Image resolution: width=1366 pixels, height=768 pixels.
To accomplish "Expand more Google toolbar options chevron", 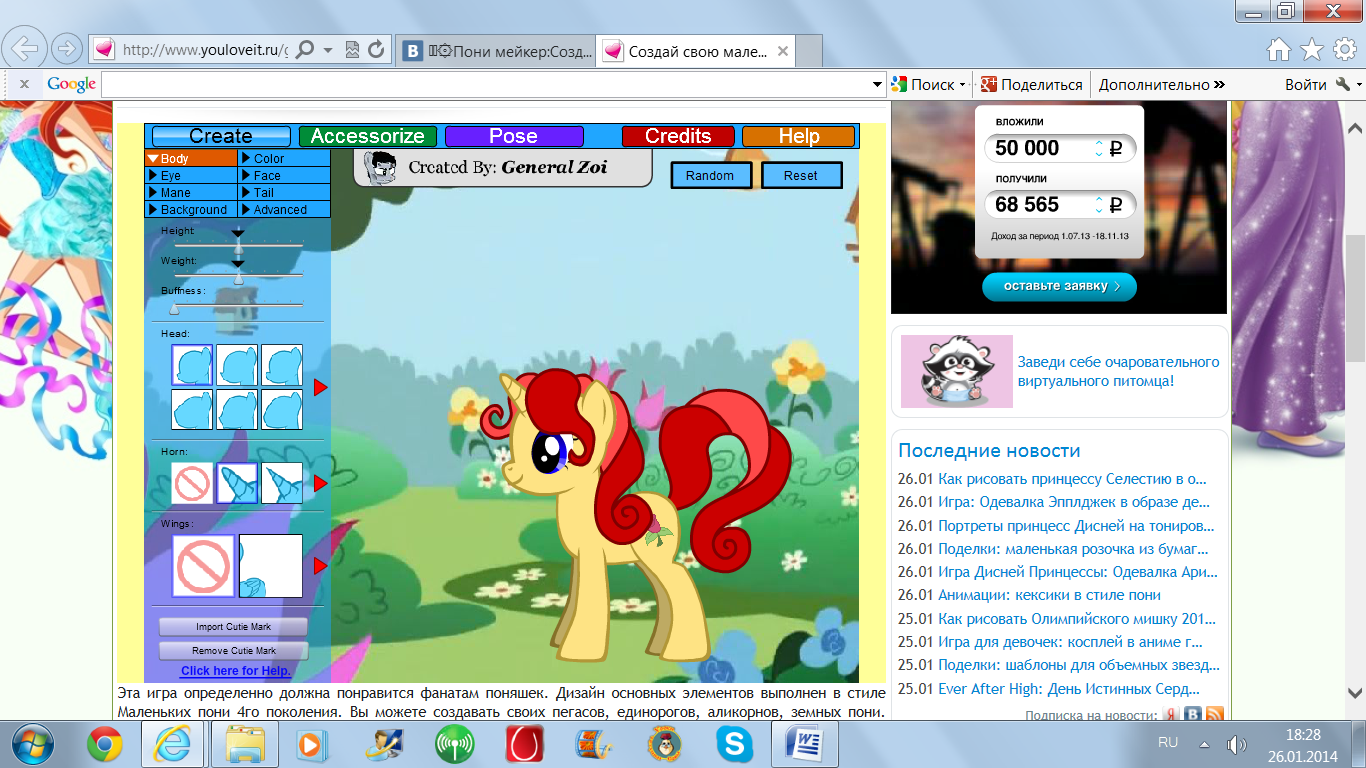I will (1219, 85).
